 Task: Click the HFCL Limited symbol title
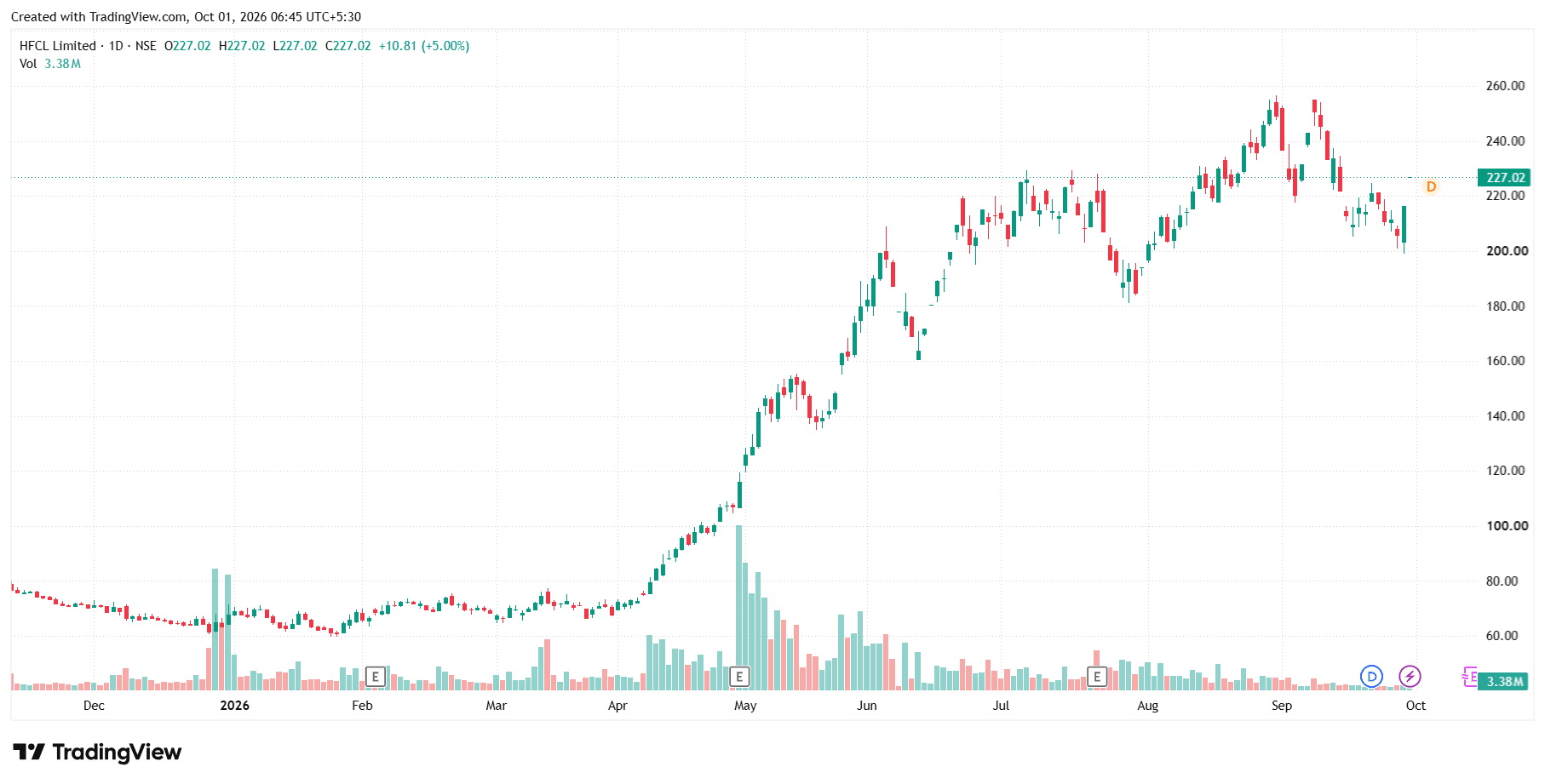click(58, 46)
